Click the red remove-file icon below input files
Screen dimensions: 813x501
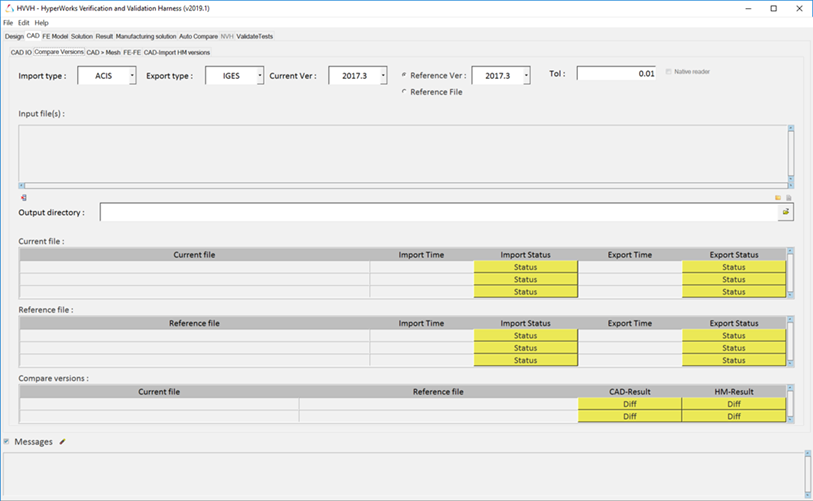tap(24, 197)
